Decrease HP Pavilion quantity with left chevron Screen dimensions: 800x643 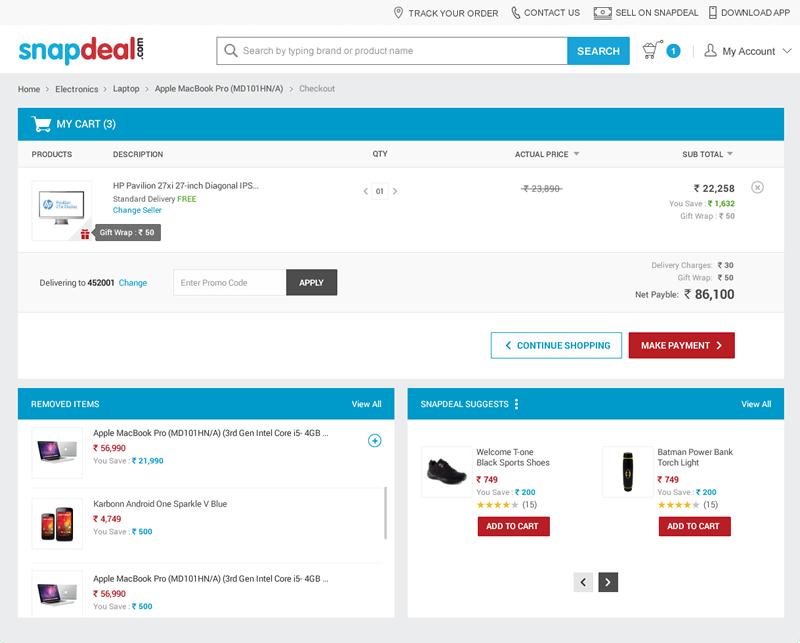365,191
